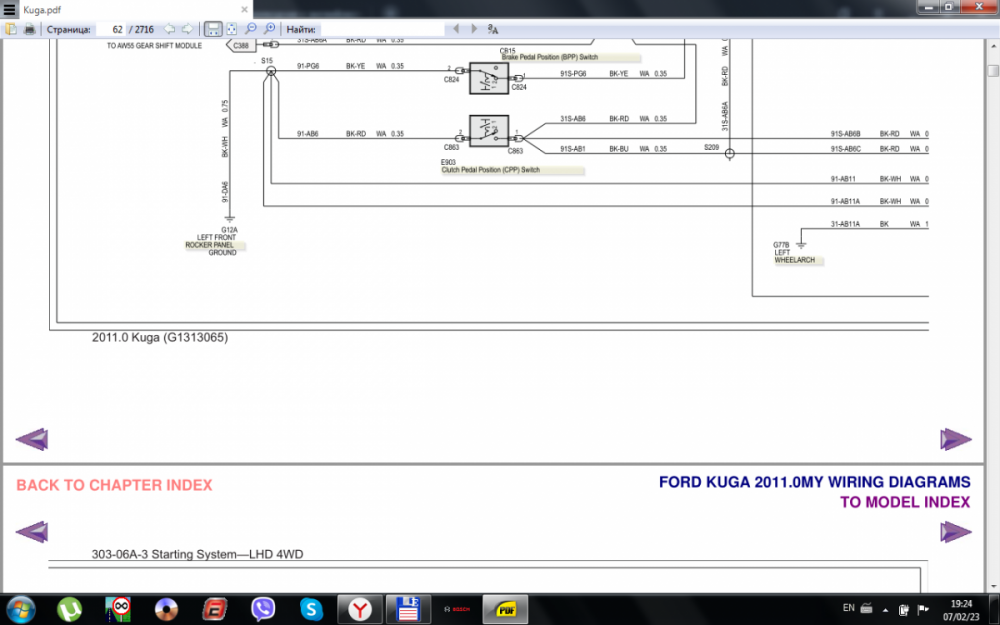Close the Kuga.pdf tab
The height and width of the screenshot is (625, 1000).
pyautogui.click(x=244, y=10)
